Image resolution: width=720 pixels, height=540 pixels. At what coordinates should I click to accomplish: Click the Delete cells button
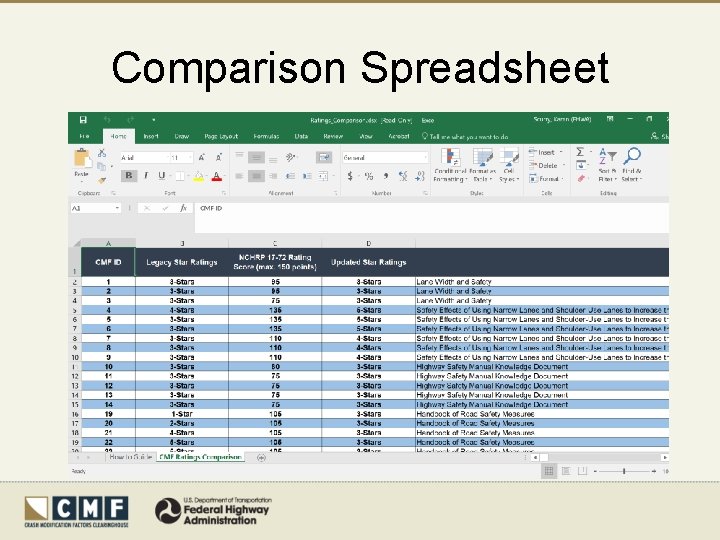click(546, 165)
